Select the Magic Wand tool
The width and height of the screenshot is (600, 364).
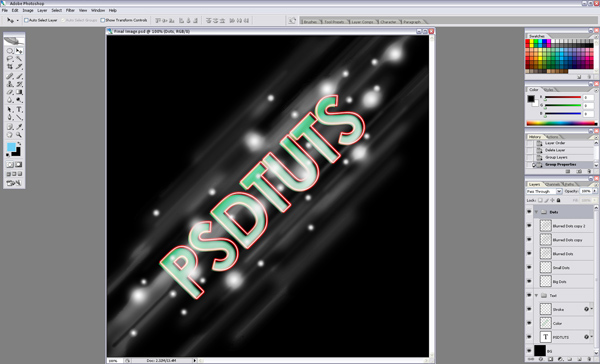click(19, 59)
